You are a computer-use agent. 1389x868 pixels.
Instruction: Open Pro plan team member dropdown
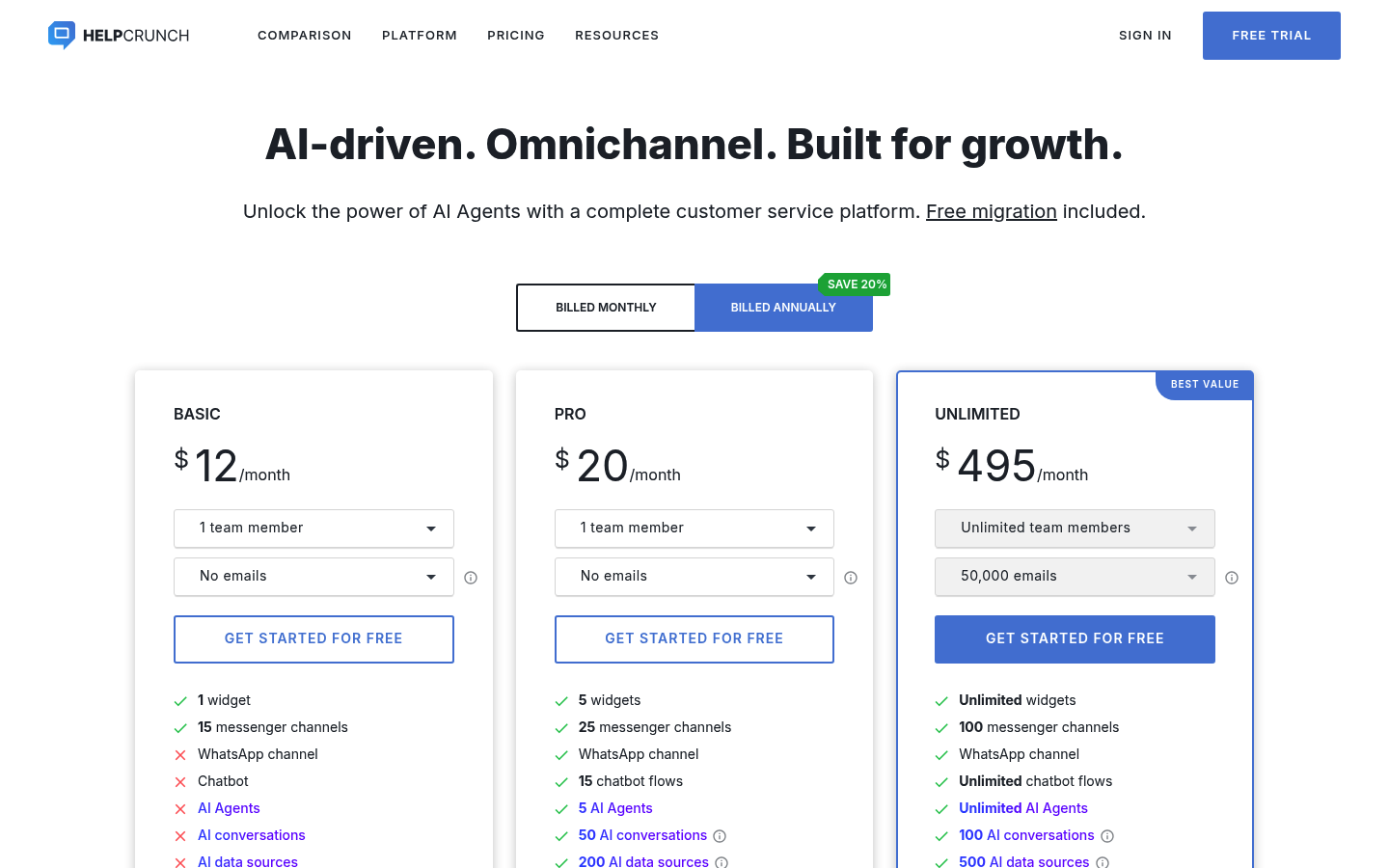(694, 529)
